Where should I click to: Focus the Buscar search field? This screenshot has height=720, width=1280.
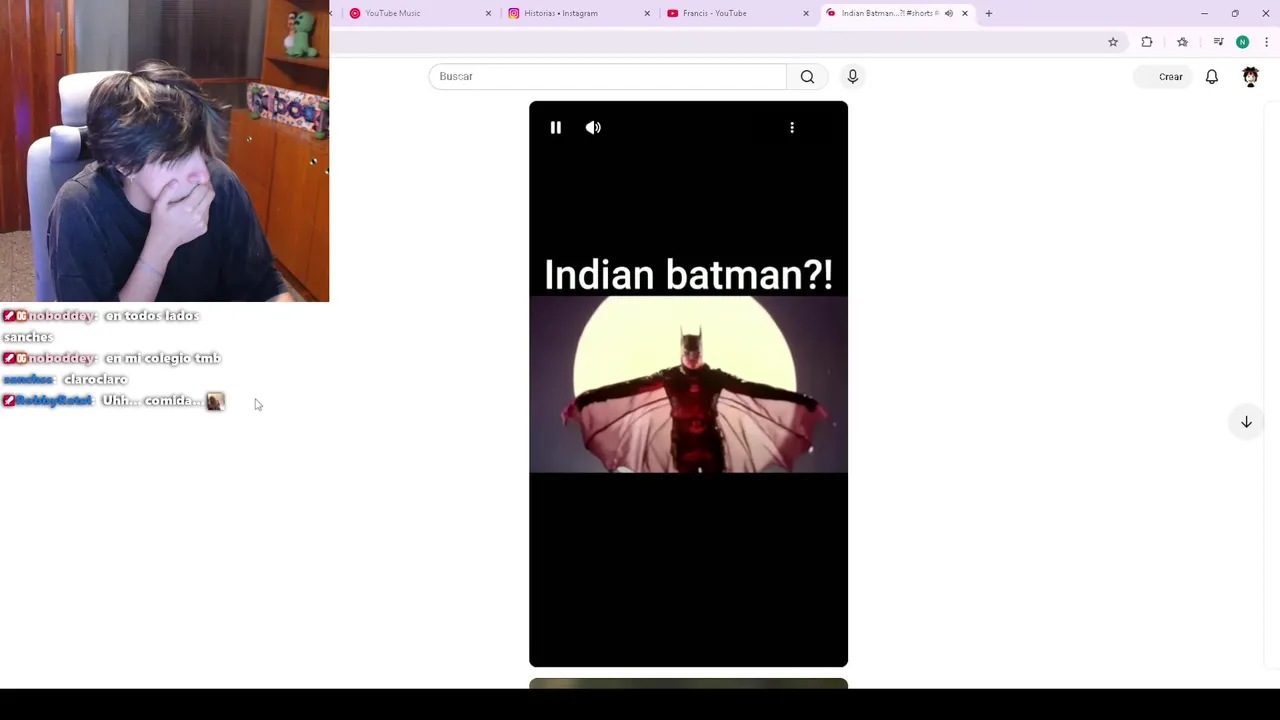pyautogui.click(x=607, y=76)
